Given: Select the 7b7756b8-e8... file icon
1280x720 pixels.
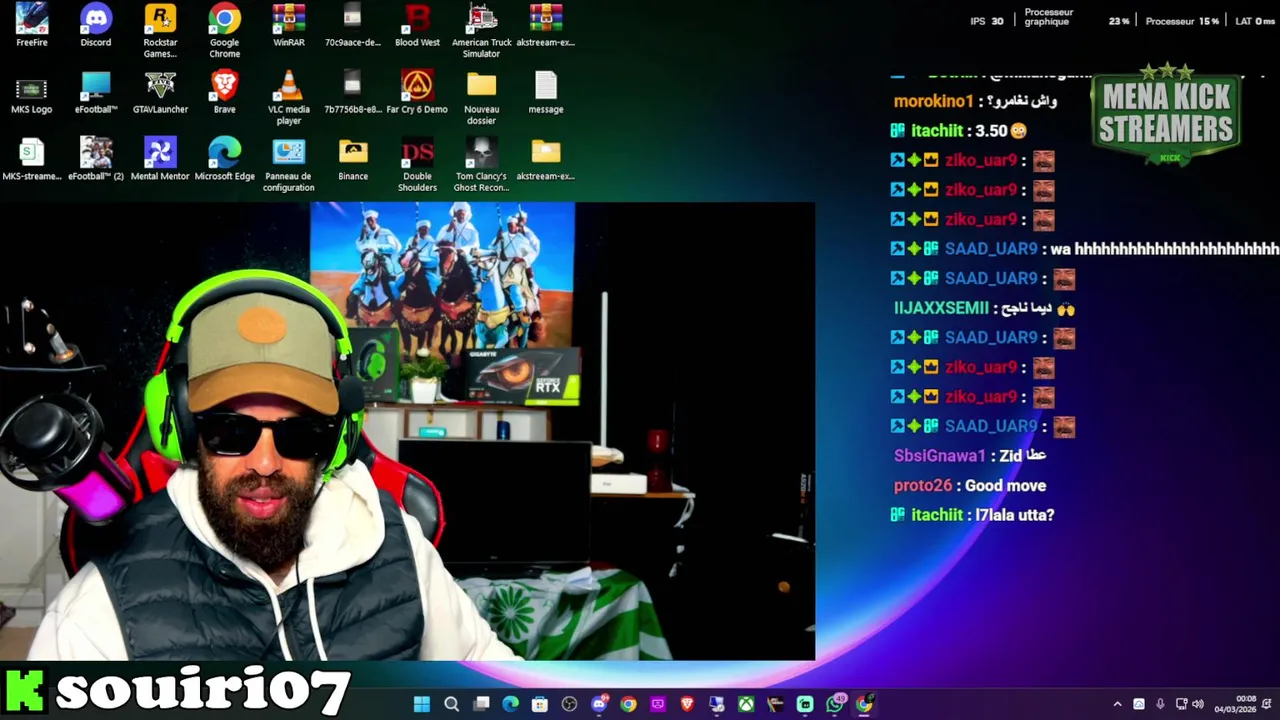Looking at the screenshot, I should (353, 93).
